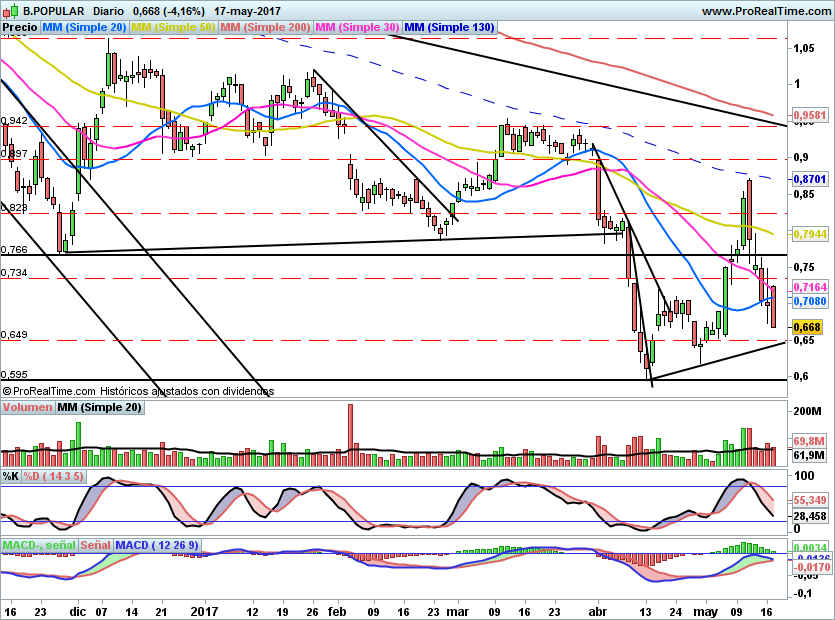Click the %K stochastic label

(x=11, y=476)
